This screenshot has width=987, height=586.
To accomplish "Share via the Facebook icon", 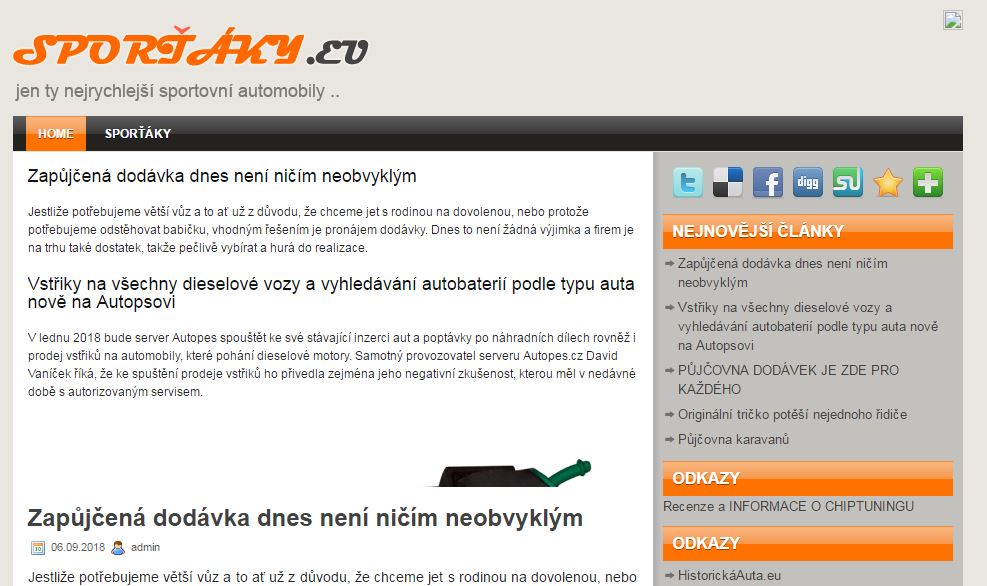I will [x=768, y=183].
